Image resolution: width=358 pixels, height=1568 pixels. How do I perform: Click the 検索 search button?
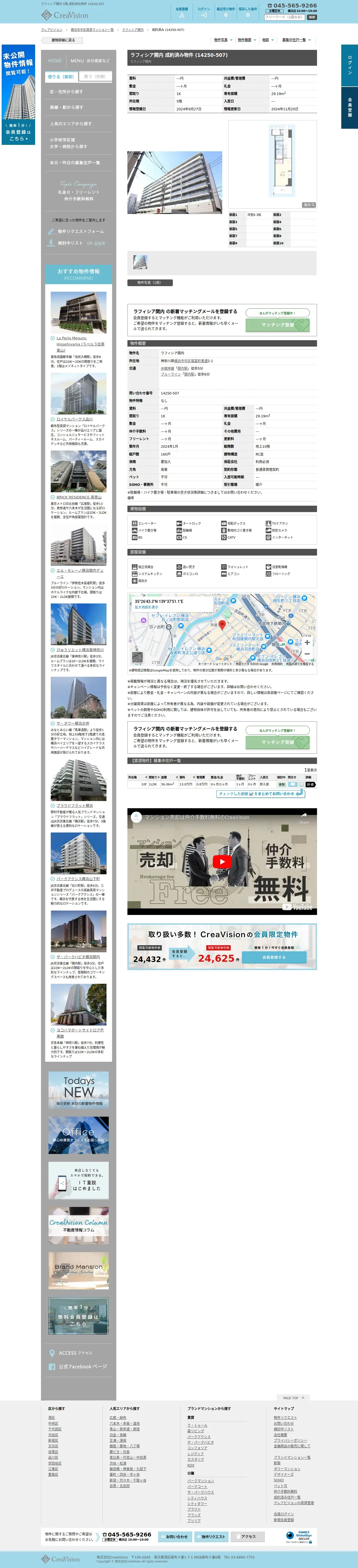311,17
